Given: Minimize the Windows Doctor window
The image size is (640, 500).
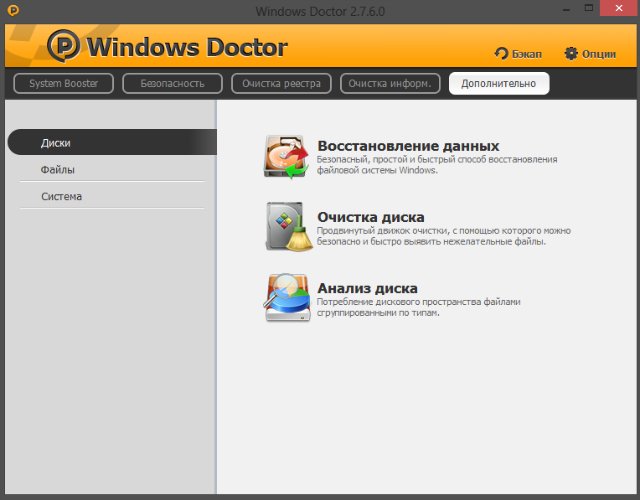Looking at the screenshot, I should click(x=566, y=8).
